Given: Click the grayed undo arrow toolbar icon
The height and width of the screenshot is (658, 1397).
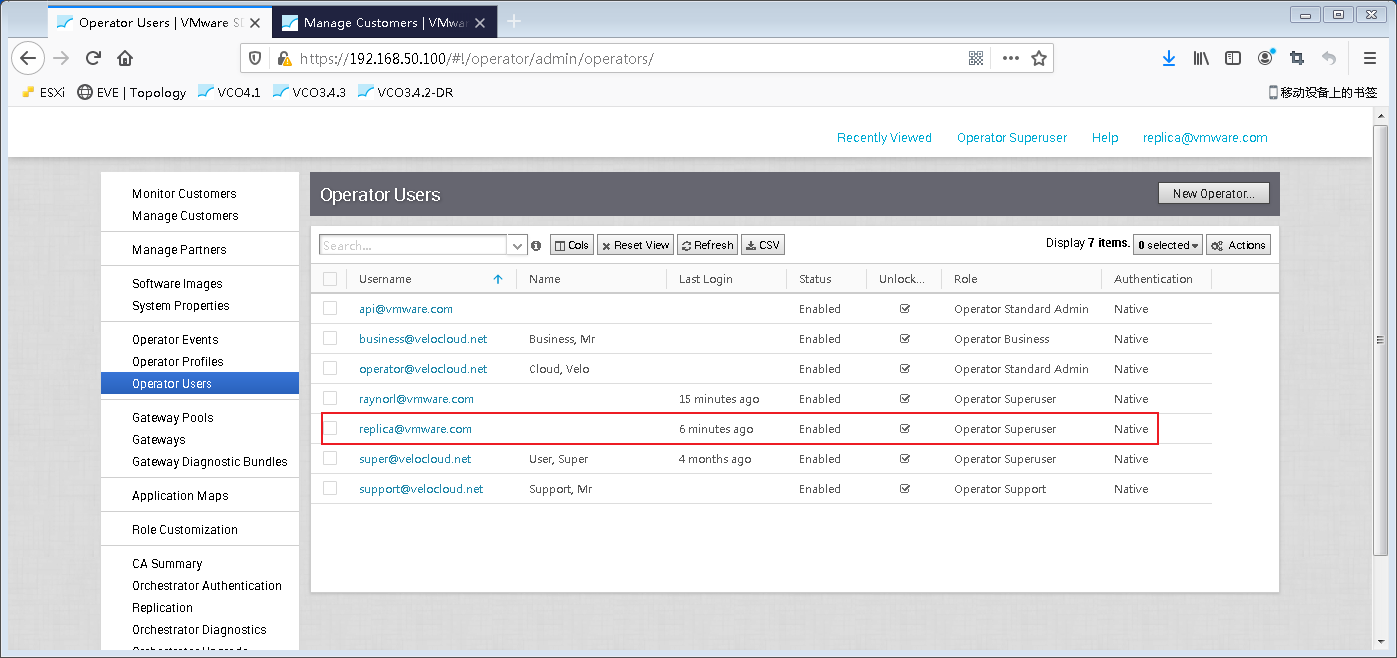Looking at the screenshot, I should (x=1329, y=58).
